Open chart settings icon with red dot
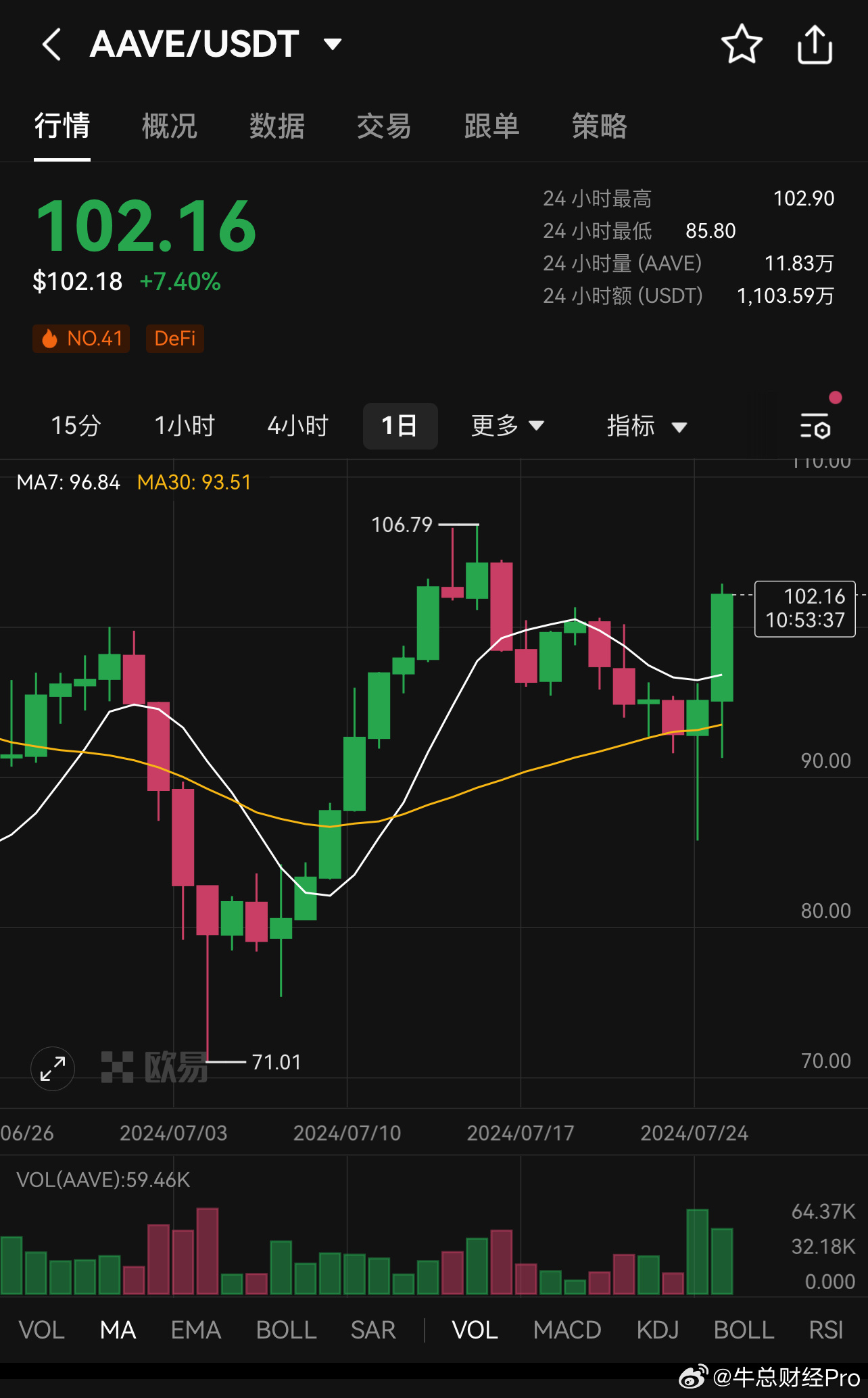The height and width of the screenshot is (1398, 868). click(816, 426)
